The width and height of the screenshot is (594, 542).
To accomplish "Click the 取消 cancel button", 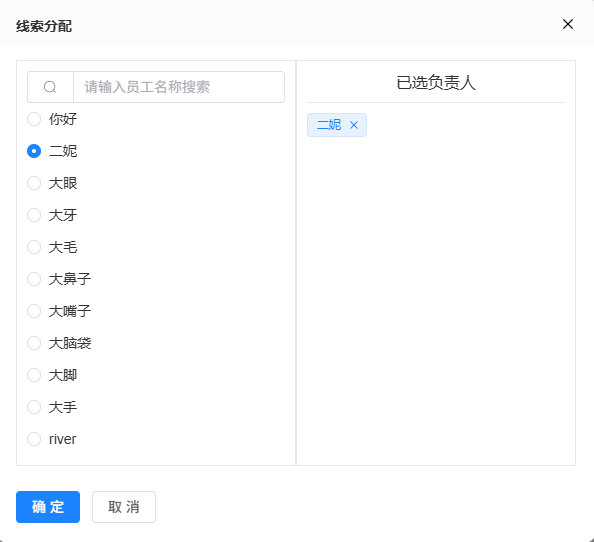I will (x=124, y=507).
